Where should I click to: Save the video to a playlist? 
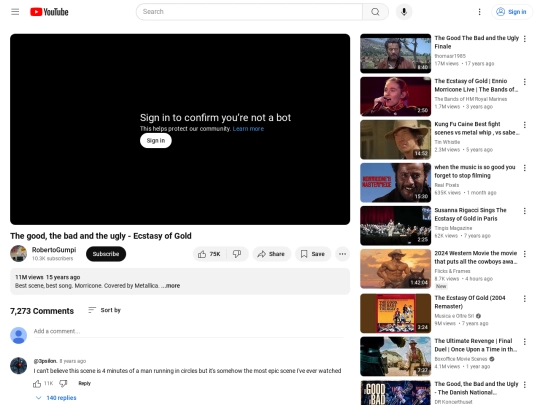[313, 254]
